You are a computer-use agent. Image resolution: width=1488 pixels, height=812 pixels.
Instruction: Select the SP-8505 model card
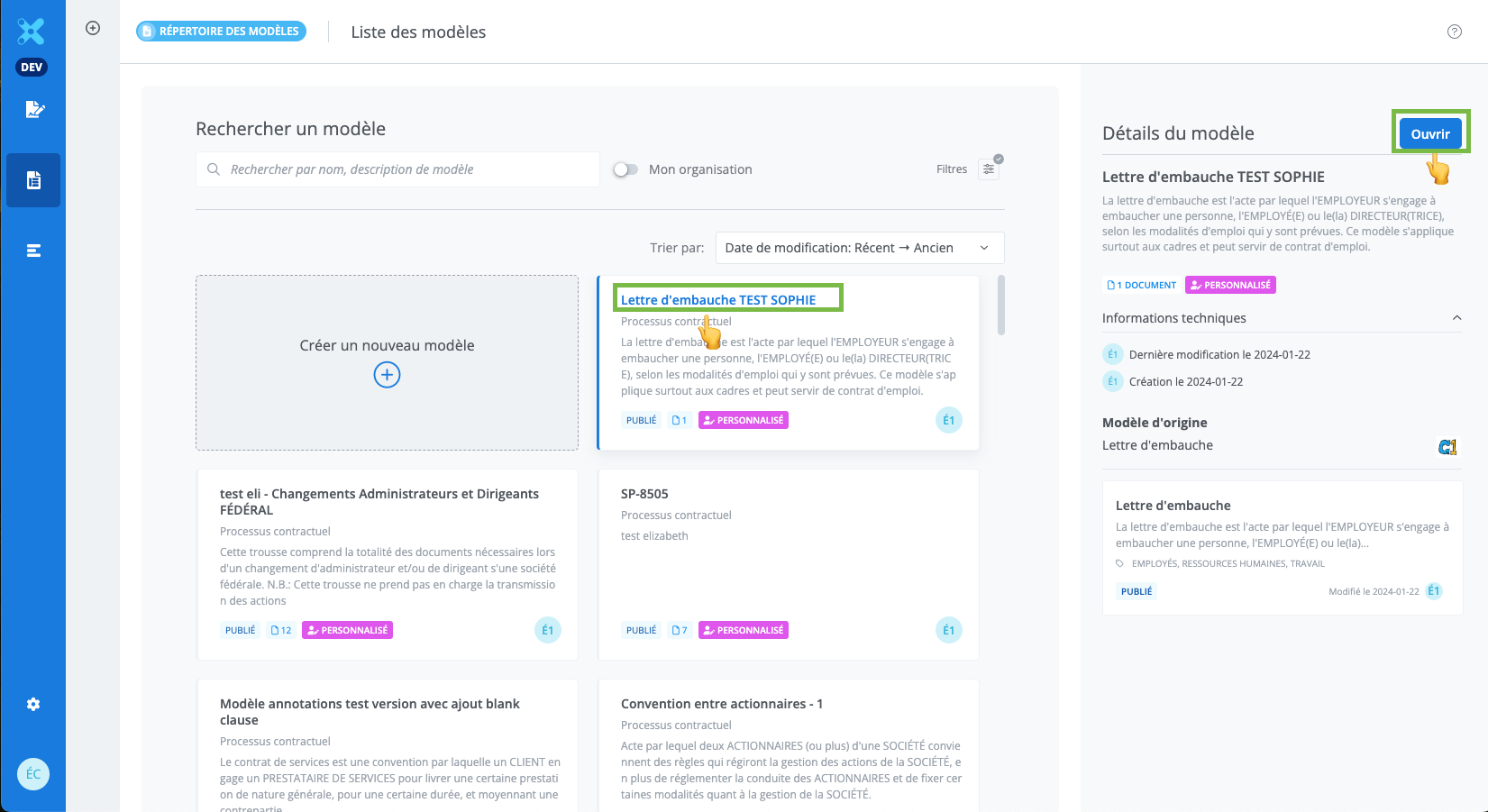789,563
